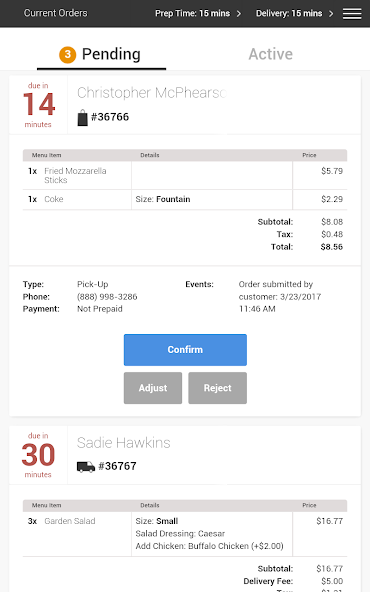Select the Current Orders title

click(x=56, y=13)
